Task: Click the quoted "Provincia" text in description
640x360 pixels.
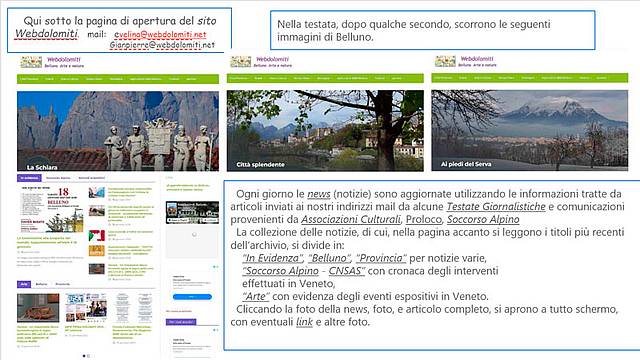Action: (381, 258)
